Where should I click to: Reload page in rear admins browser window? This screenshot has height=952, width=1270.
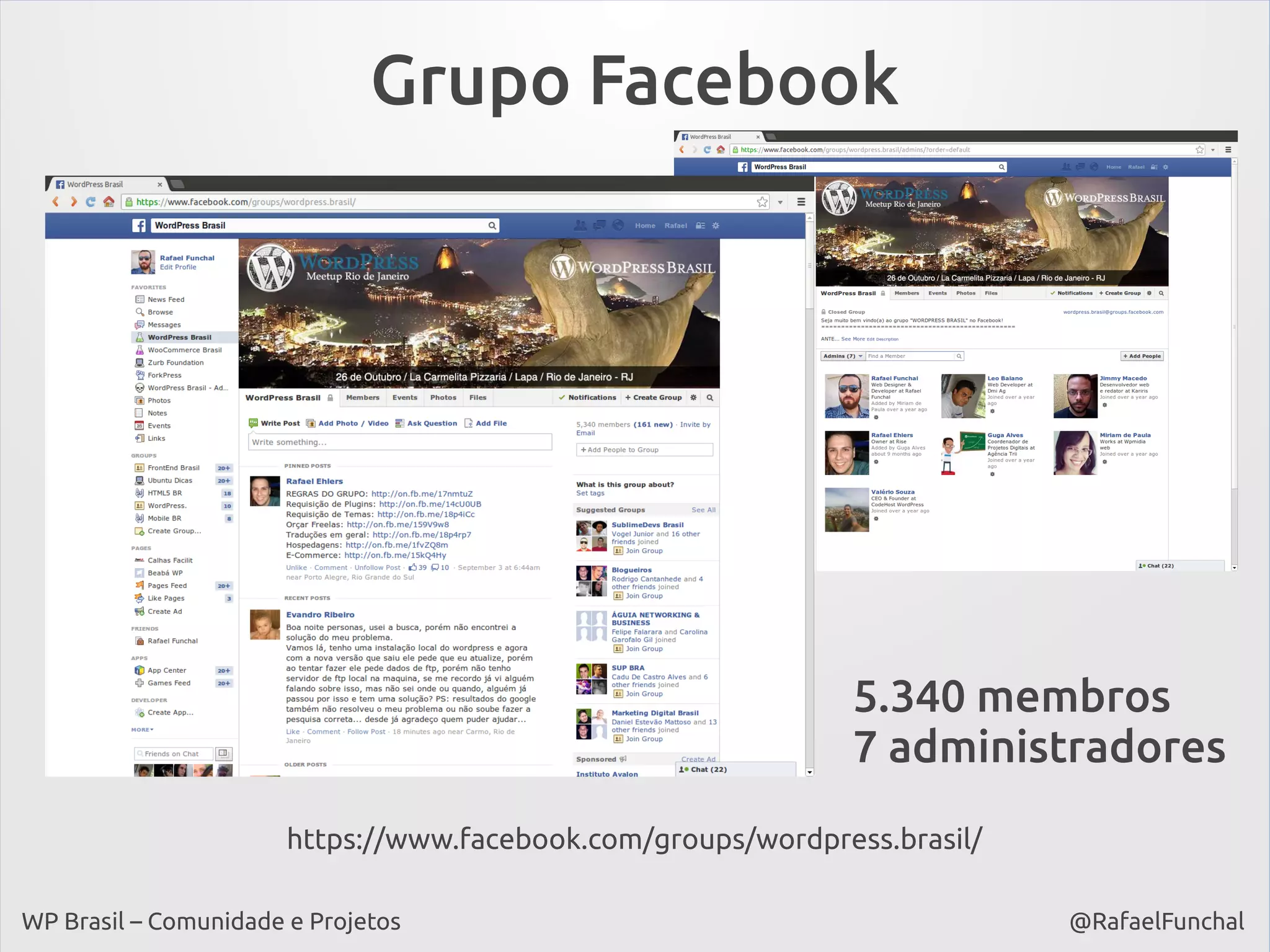pos(707,149)
